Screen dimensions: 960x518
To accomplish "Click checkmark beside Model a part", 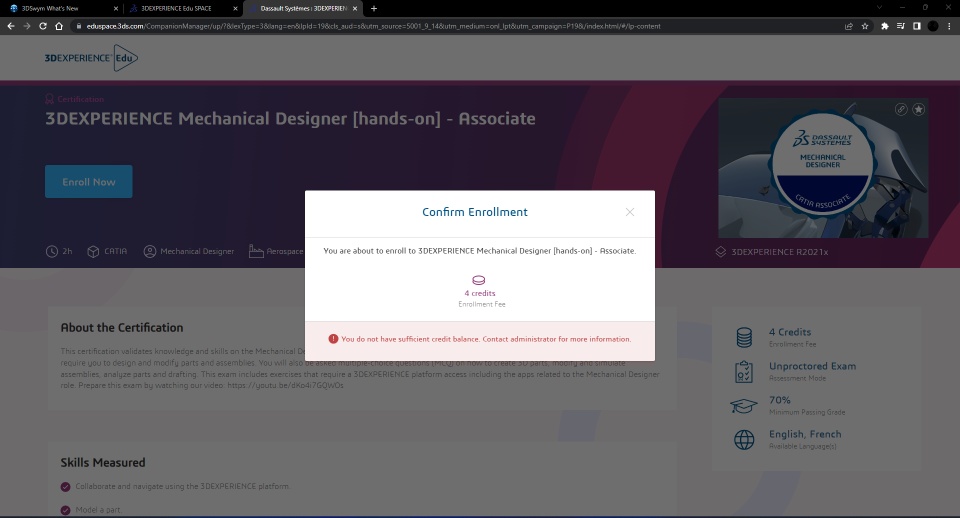I will 66,510.
